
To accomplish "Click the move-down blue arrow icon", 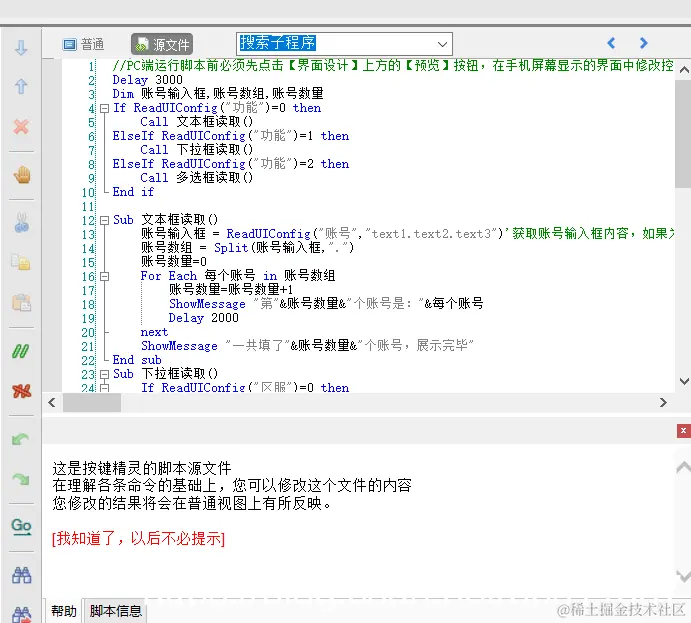I will [x=21, y=48].
